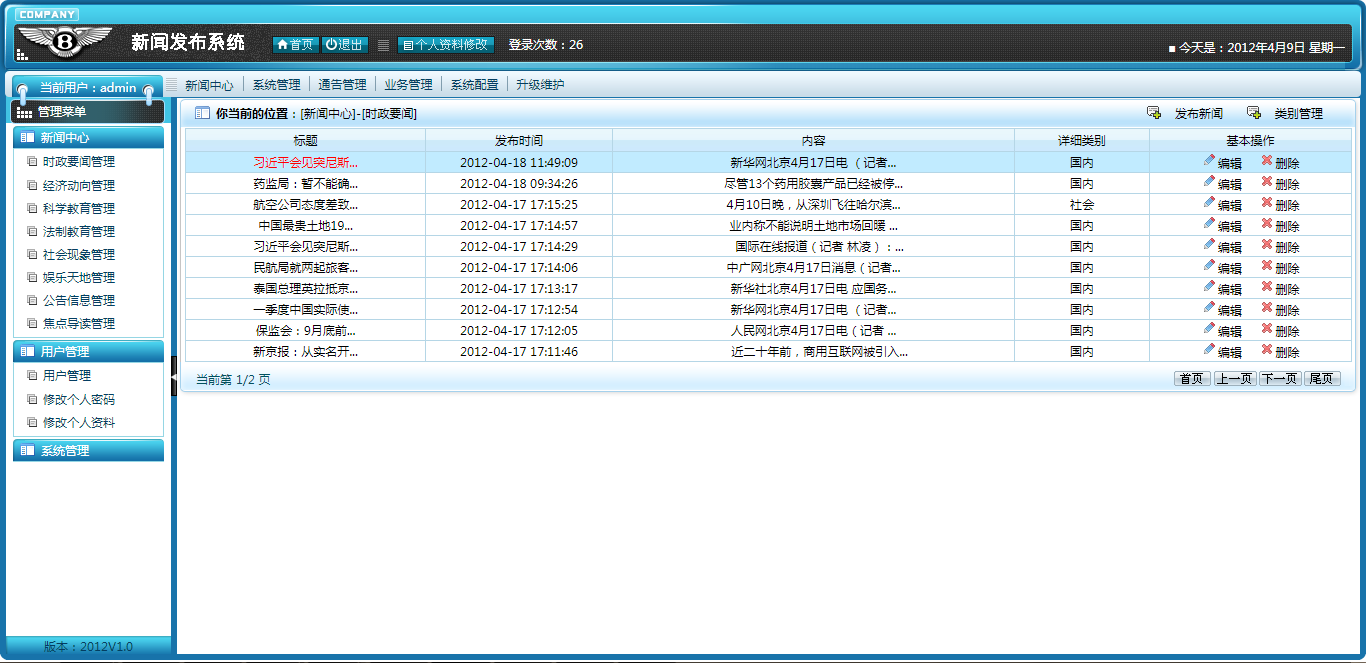This screenshot has width=1366, height=663.
Task: Edit pencil icon for 新京报 row
Action: (x=1210, y=350)
